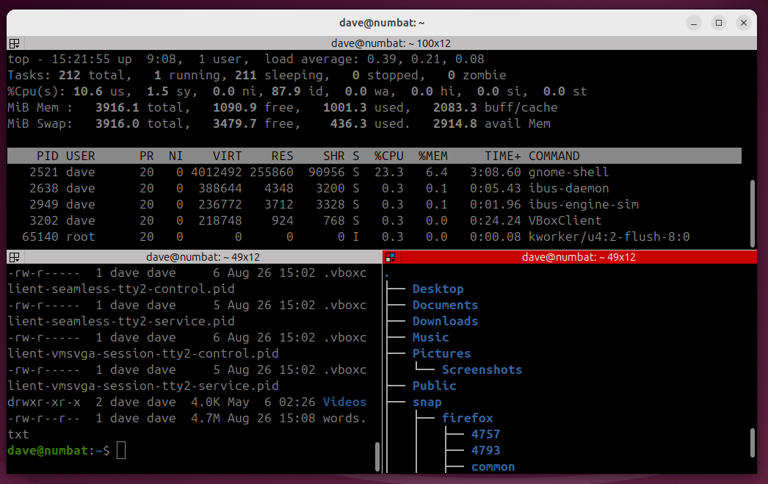Click the 'words.' file name in listing
The width and height of the screenshot is (768, 484).
(345, 418)
